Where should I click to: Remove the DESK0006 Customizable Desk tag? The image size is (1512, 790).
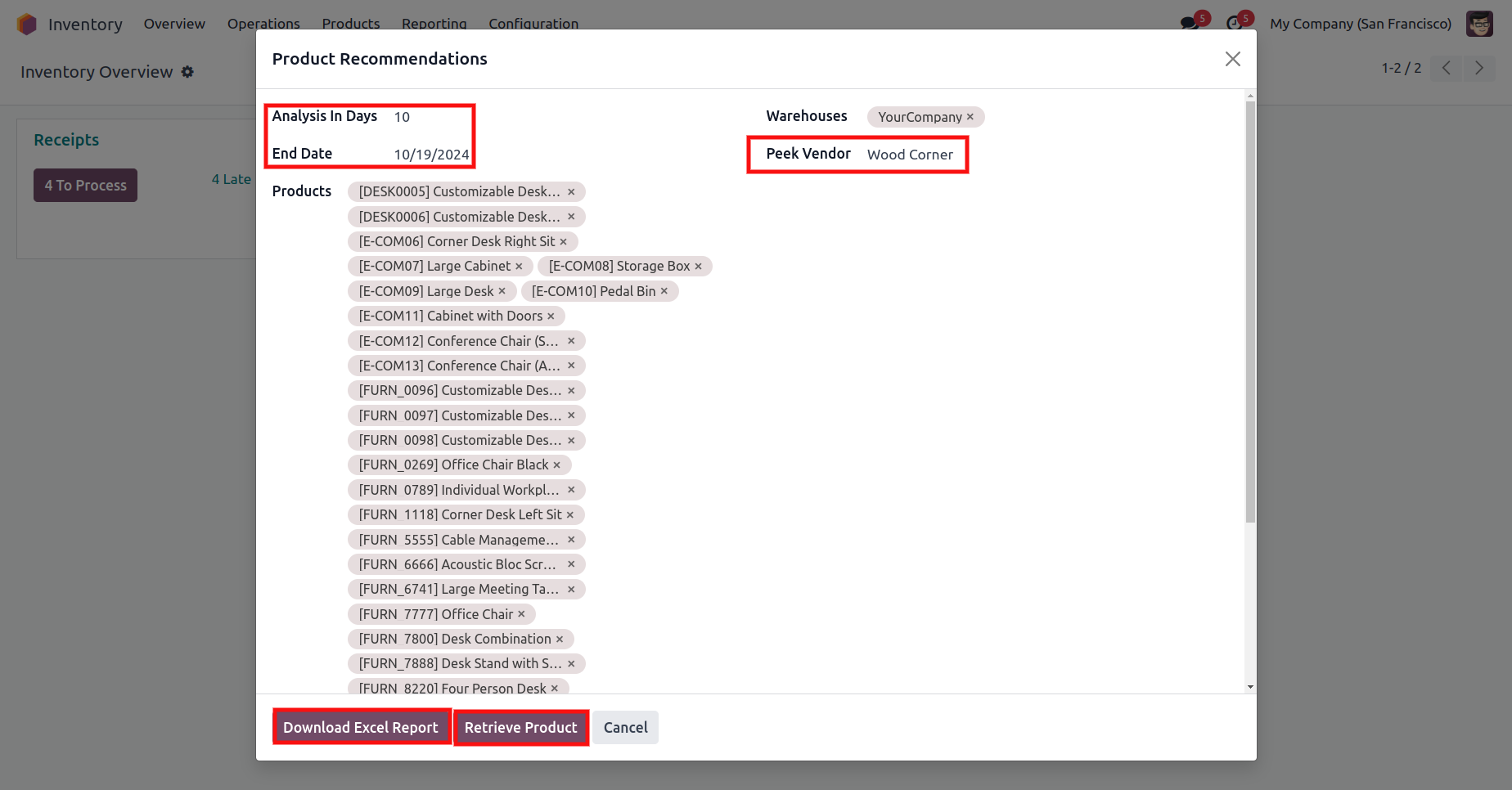tap(571, 217)
